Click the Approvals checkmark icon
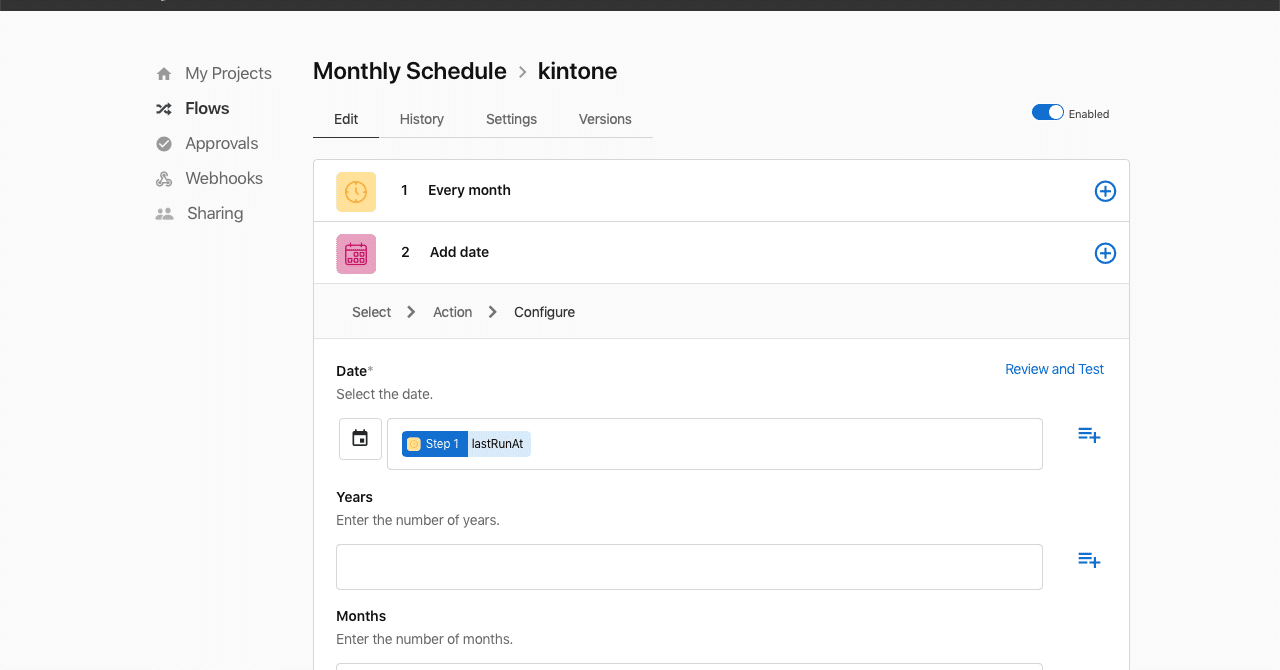The height and width of the screenshot is (670, 1280). click(x=164, y=144)
